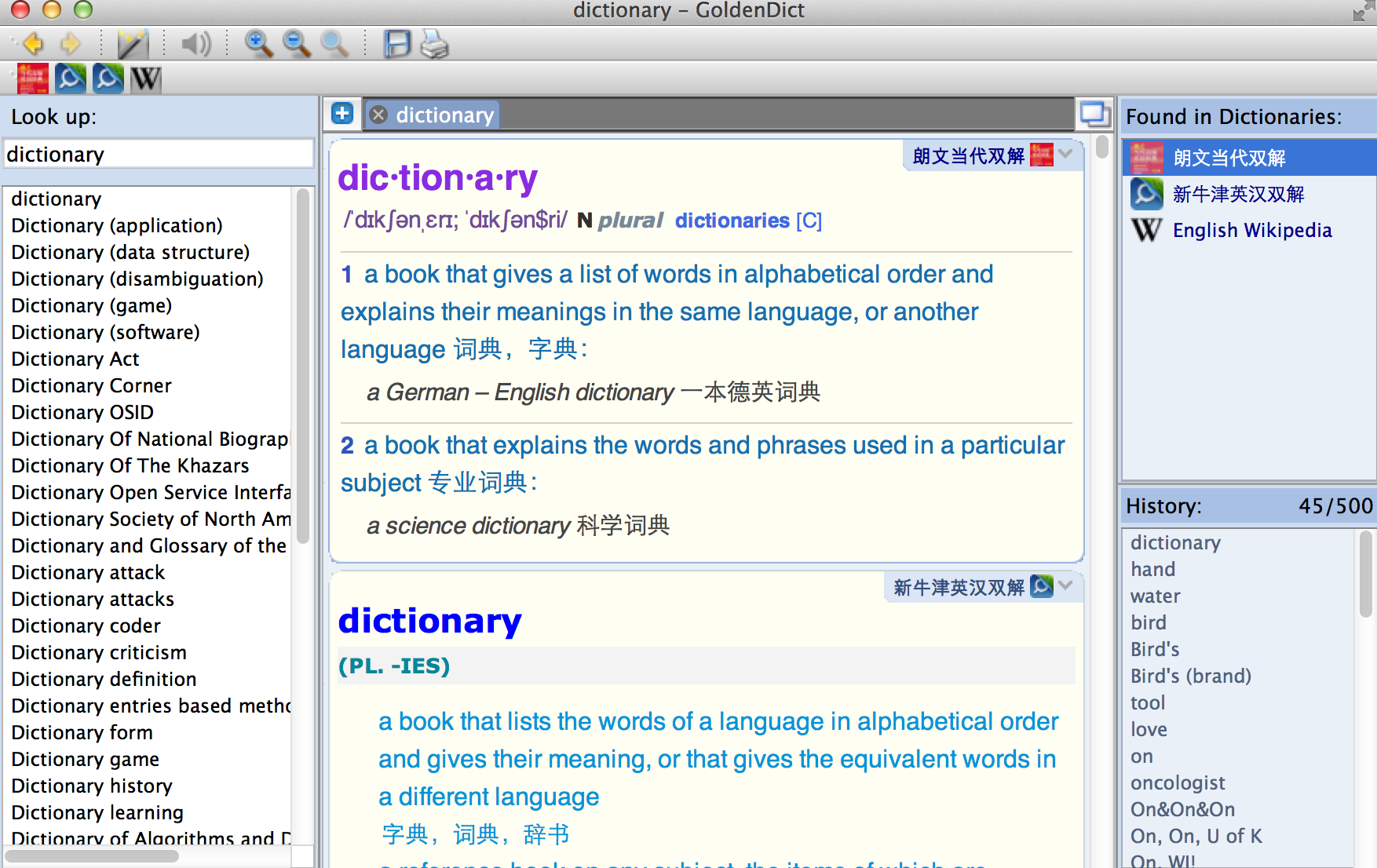The height and width of the screenshot is (868, 1377).
Task: Follow the dictionaries plural link
Action: (732, 221)
